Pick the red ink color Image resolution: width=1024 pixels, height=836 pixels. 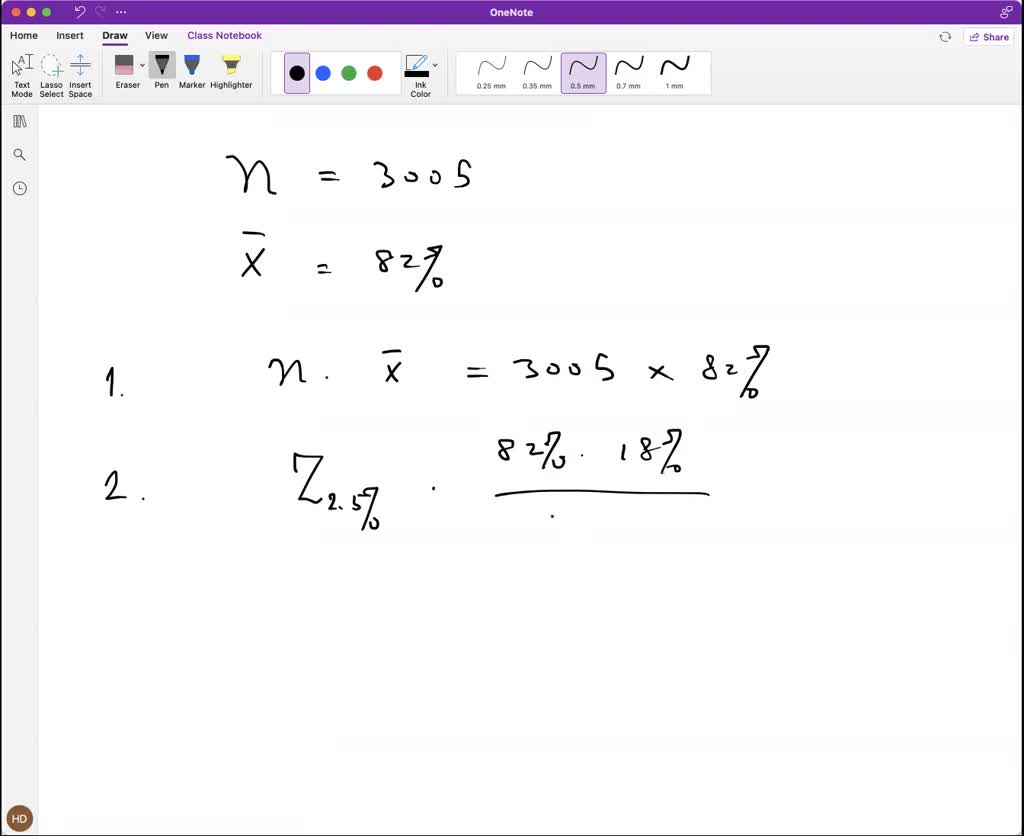pos(375,73)
